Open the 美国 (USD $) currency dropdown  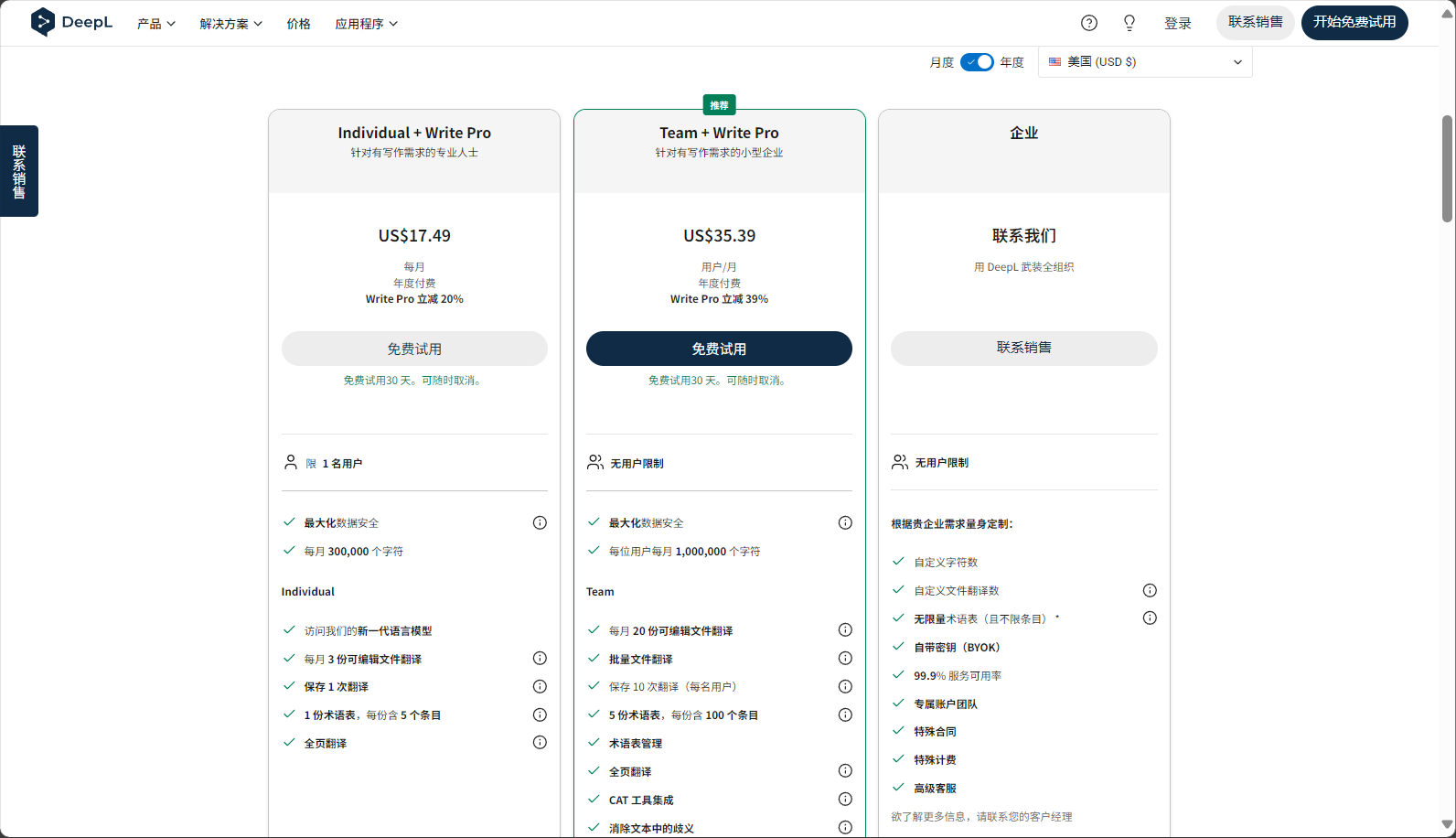click(x=1145, y=62)
